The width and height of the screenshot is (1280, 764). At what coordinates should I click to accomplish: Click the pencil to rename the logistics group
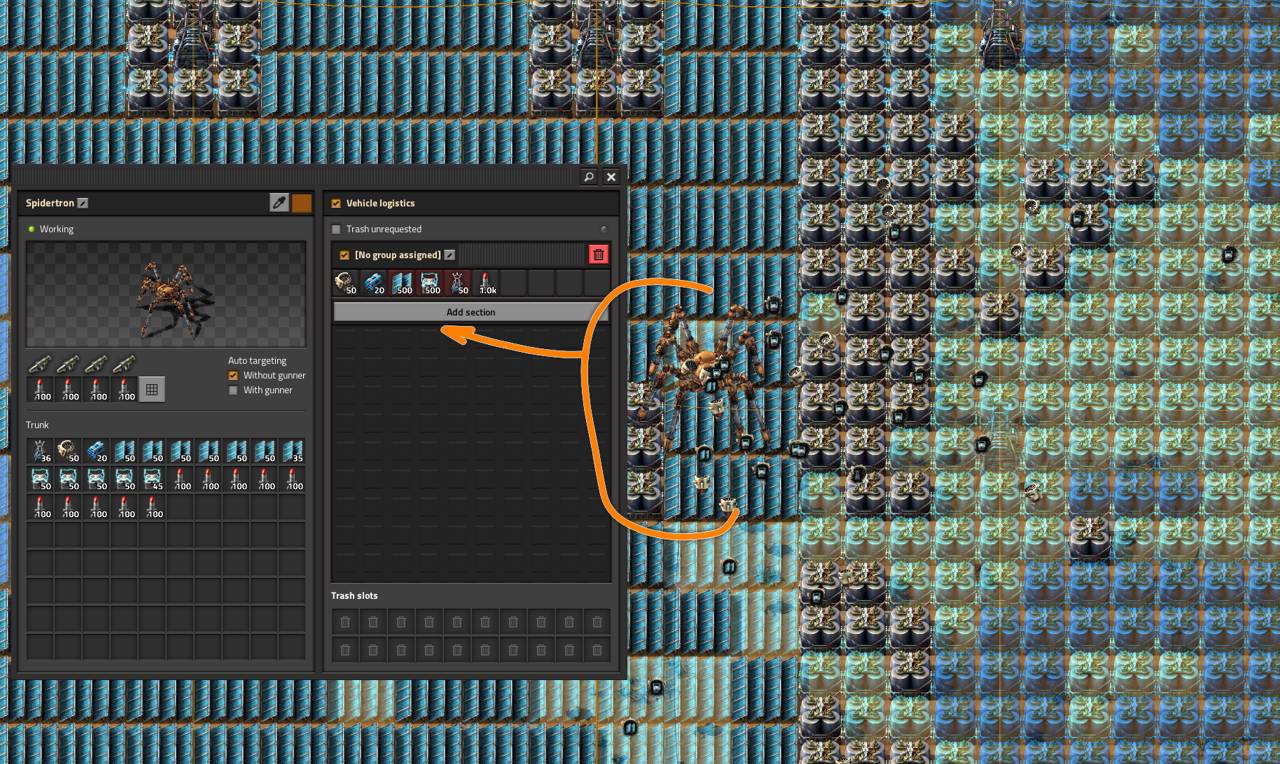coord(450,255)
